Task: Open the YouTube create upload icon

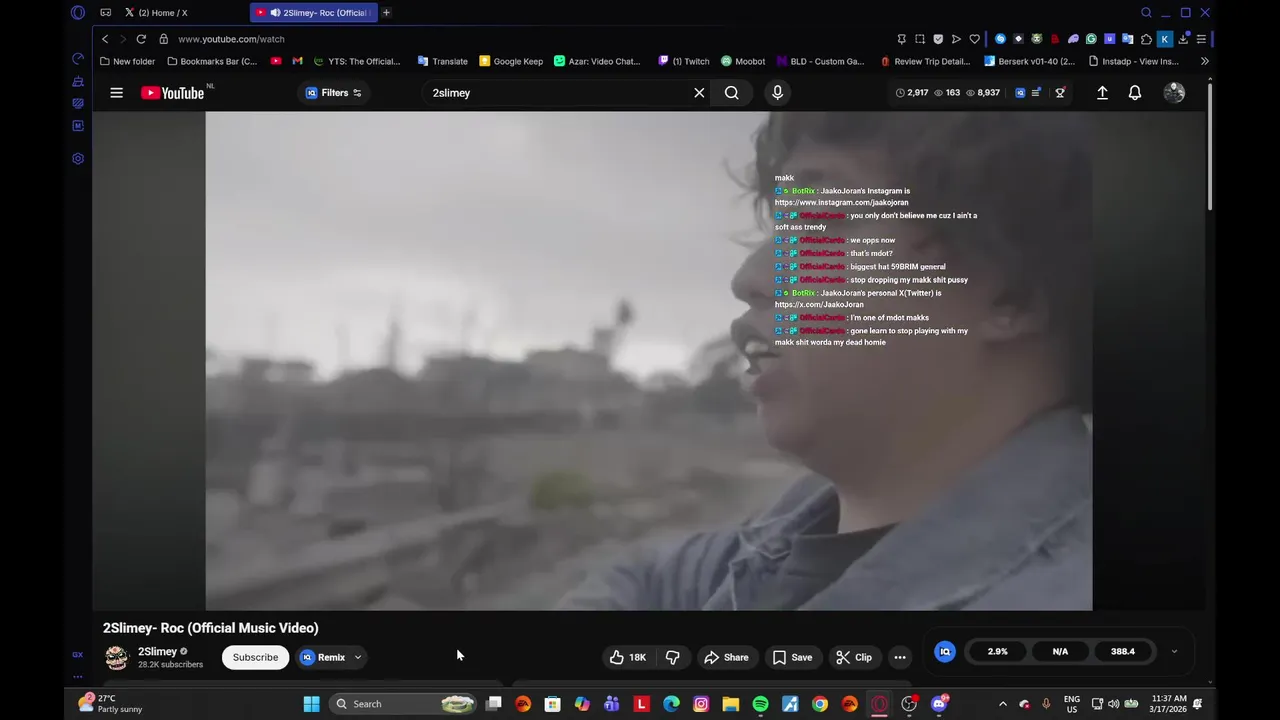Action: click(x=1102, y=93)
